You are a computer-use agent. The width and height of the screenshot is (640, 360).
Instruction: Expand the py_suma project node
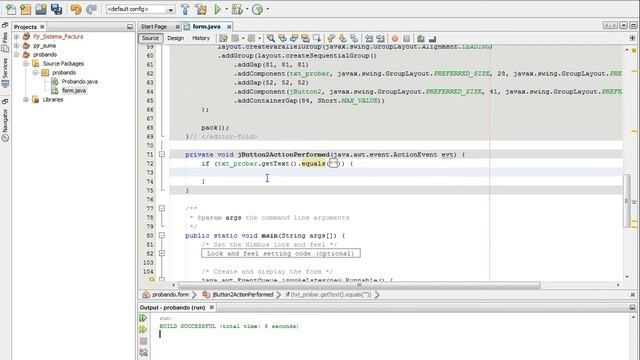click(x=17, y=46)
